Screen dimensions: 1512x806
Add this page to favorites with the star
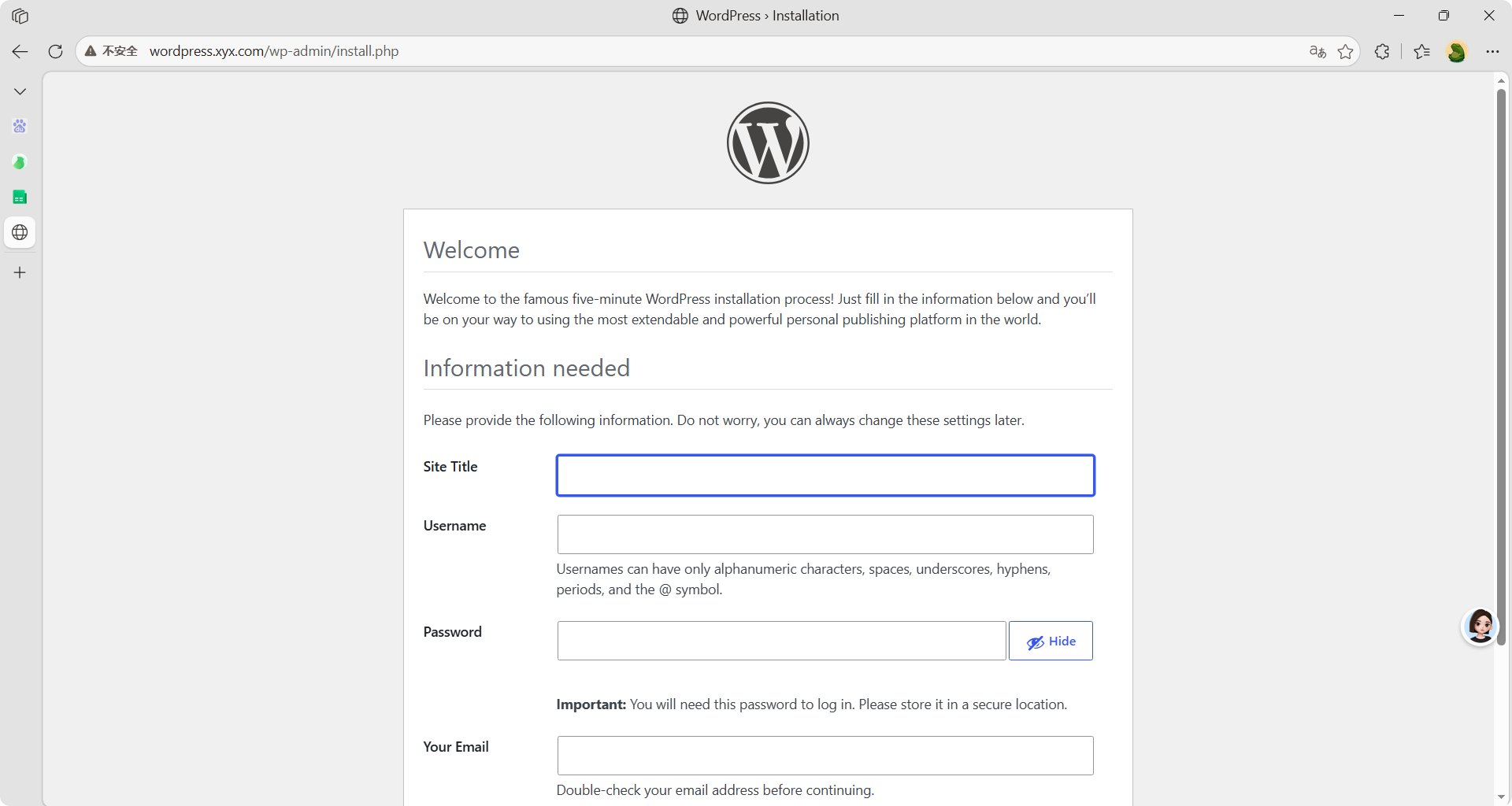1346,51
